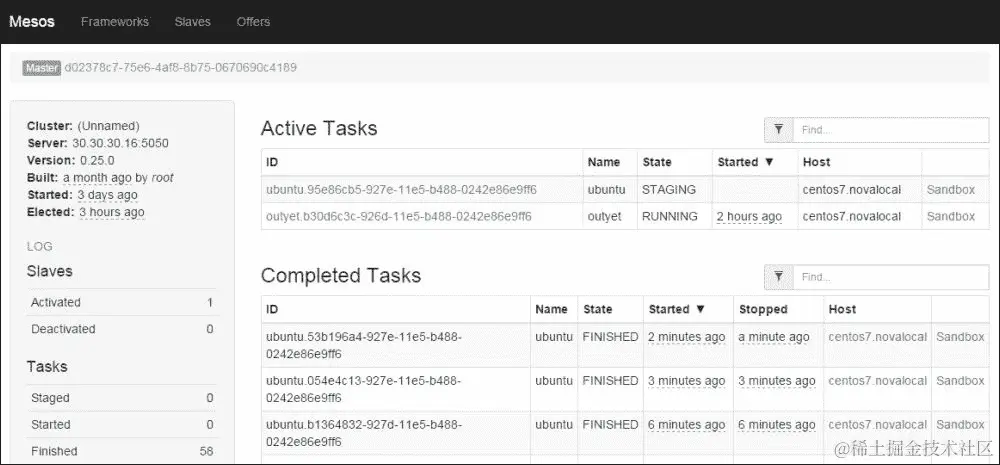Click the Server address 30.30.30.16:5050
The height and width of the screenshot is (465, 1000).
[x=119, y=144]
